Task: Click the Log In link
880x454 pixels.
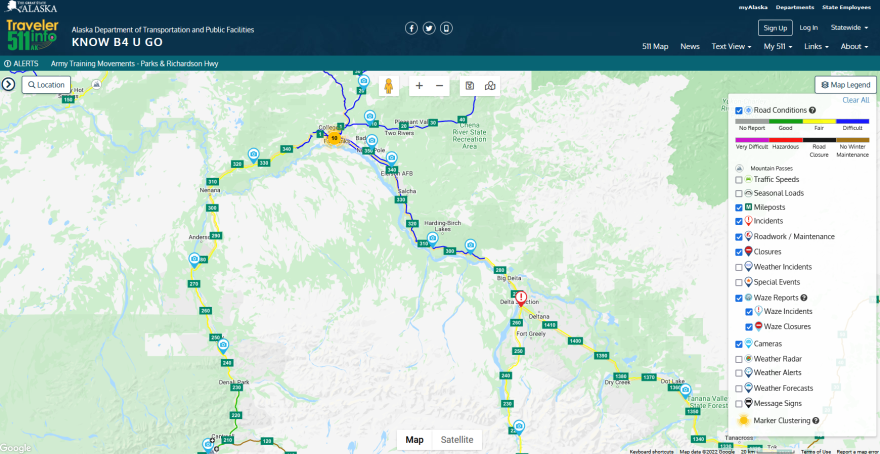Action: point(809,27)
